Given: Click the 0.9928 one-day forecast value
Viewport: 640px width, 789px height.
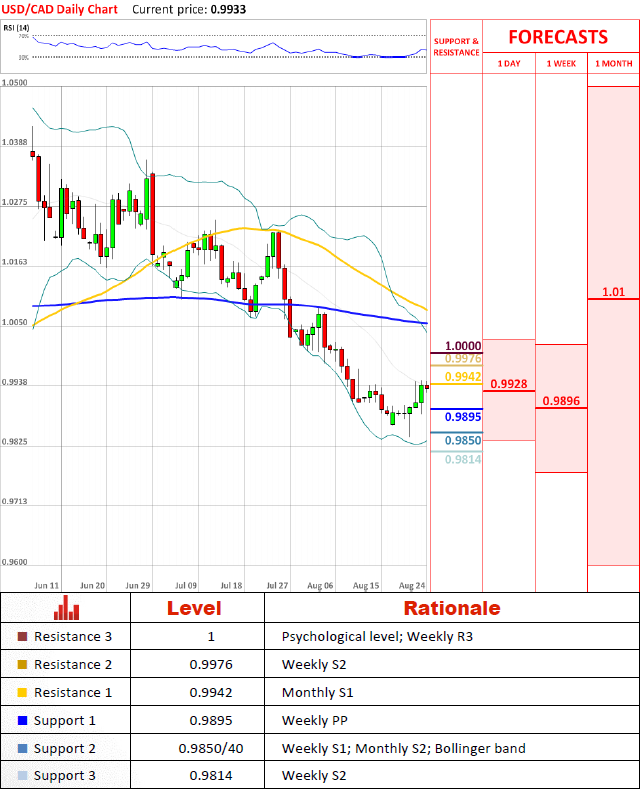Looking at the screenshot, I should [508, 384].
